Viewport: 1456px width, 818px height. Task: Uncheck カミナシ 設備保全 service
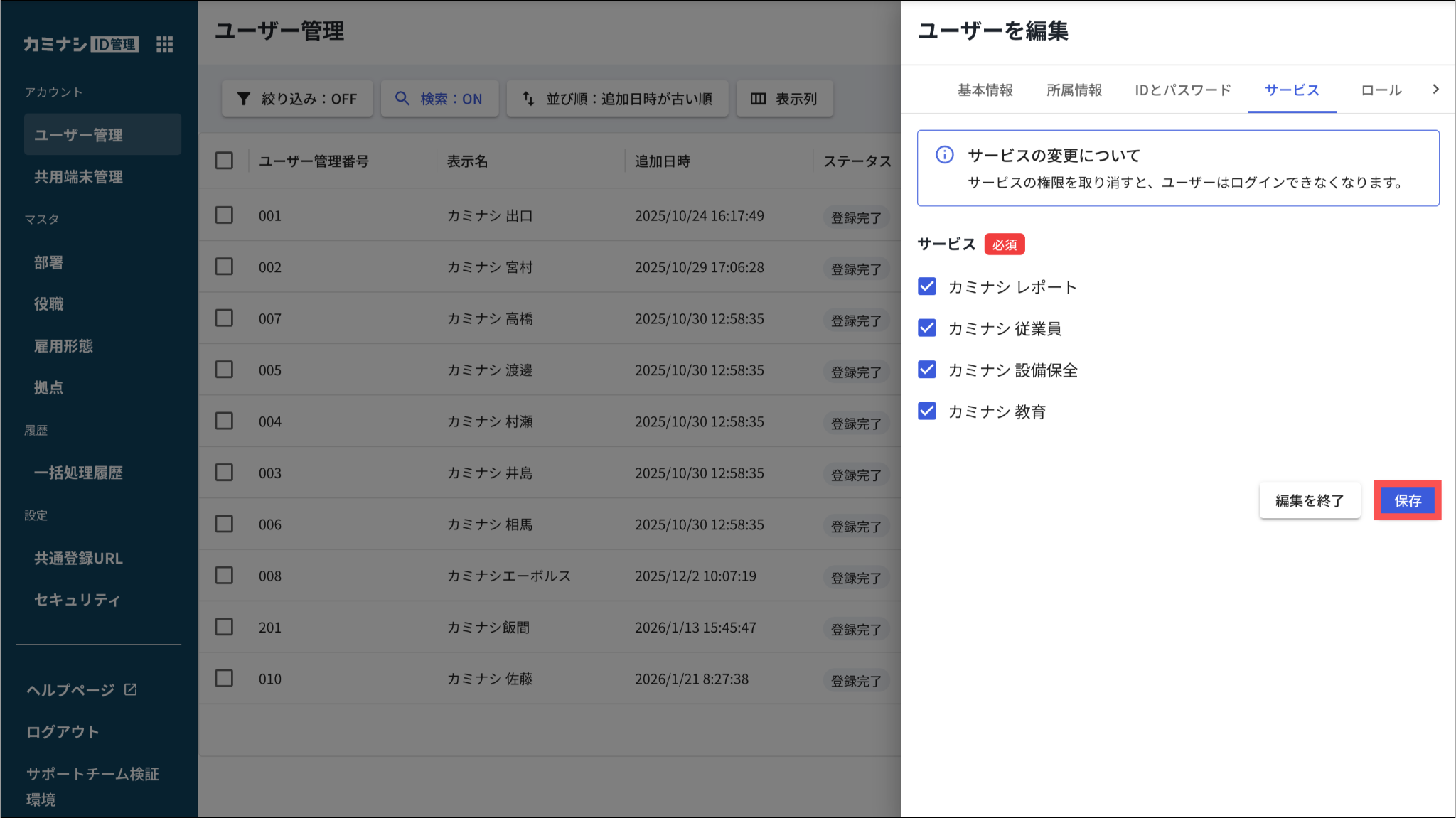pyautogui.click(x=927, y=370)
